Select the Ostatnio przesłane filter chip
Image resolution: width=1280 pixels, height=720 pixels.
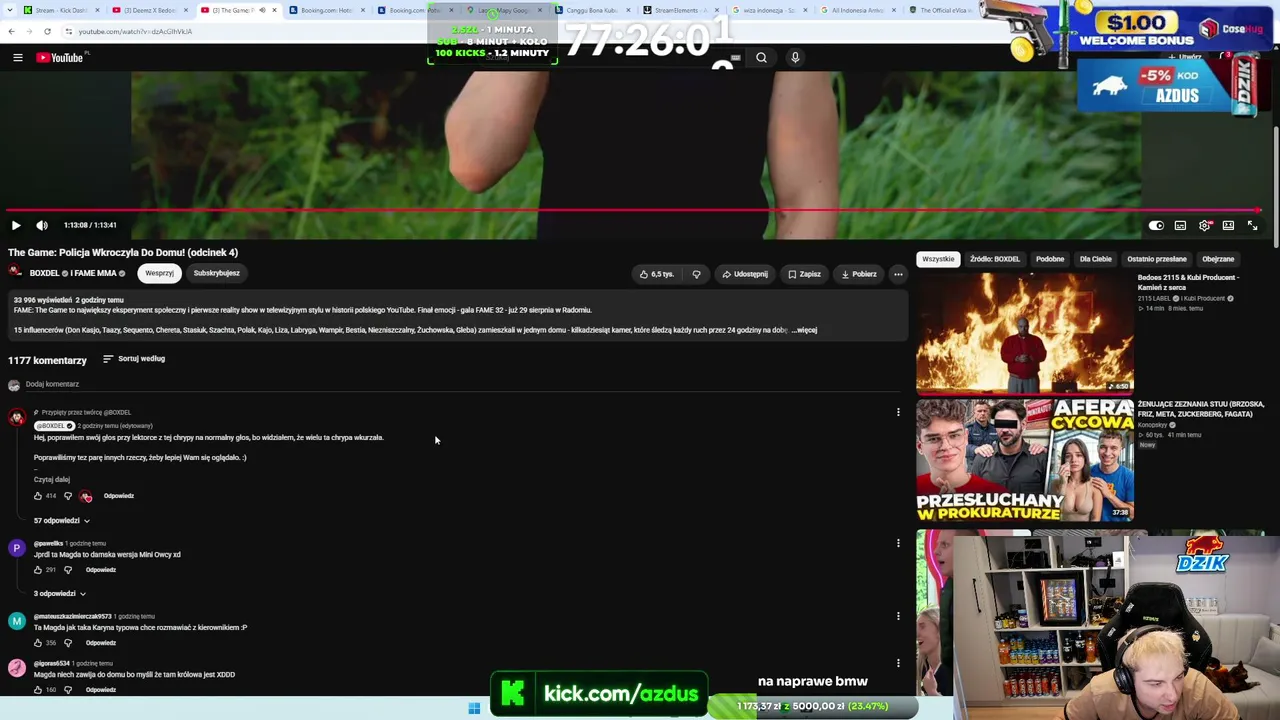(1157, 259)
